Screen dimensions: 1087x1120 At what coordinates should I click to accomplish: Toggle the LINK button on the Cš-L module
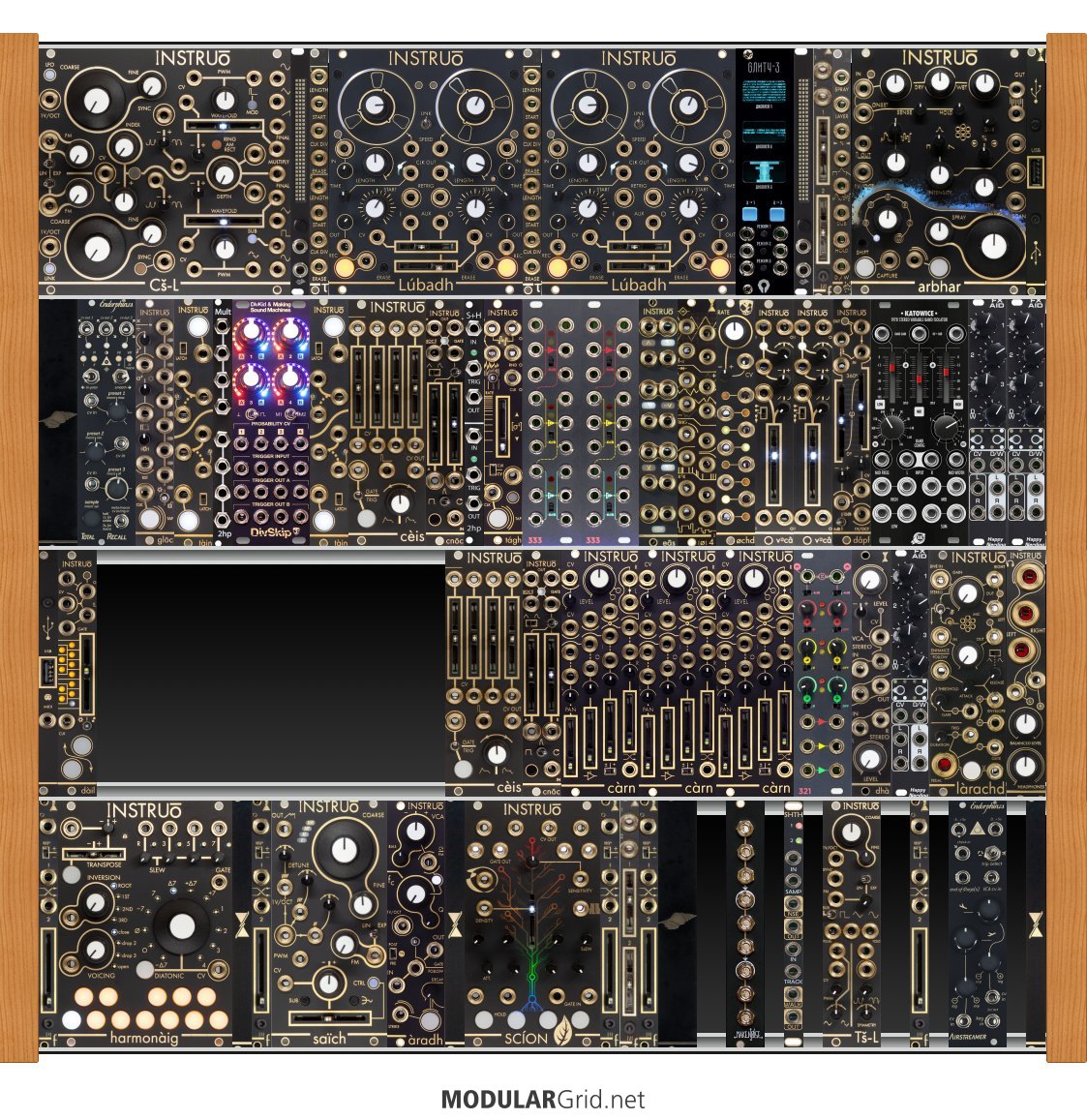tap(50, 268)
